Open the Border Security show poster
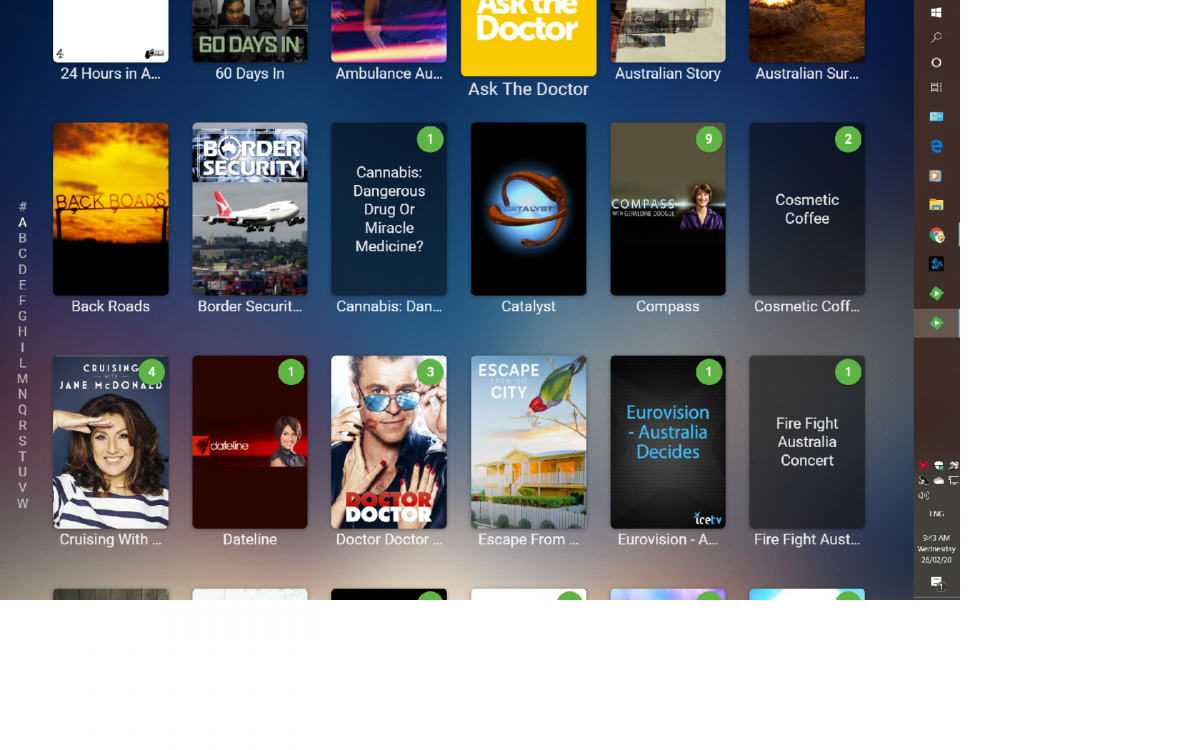This screenshot has width=1200, height=750. click(250, 209)
